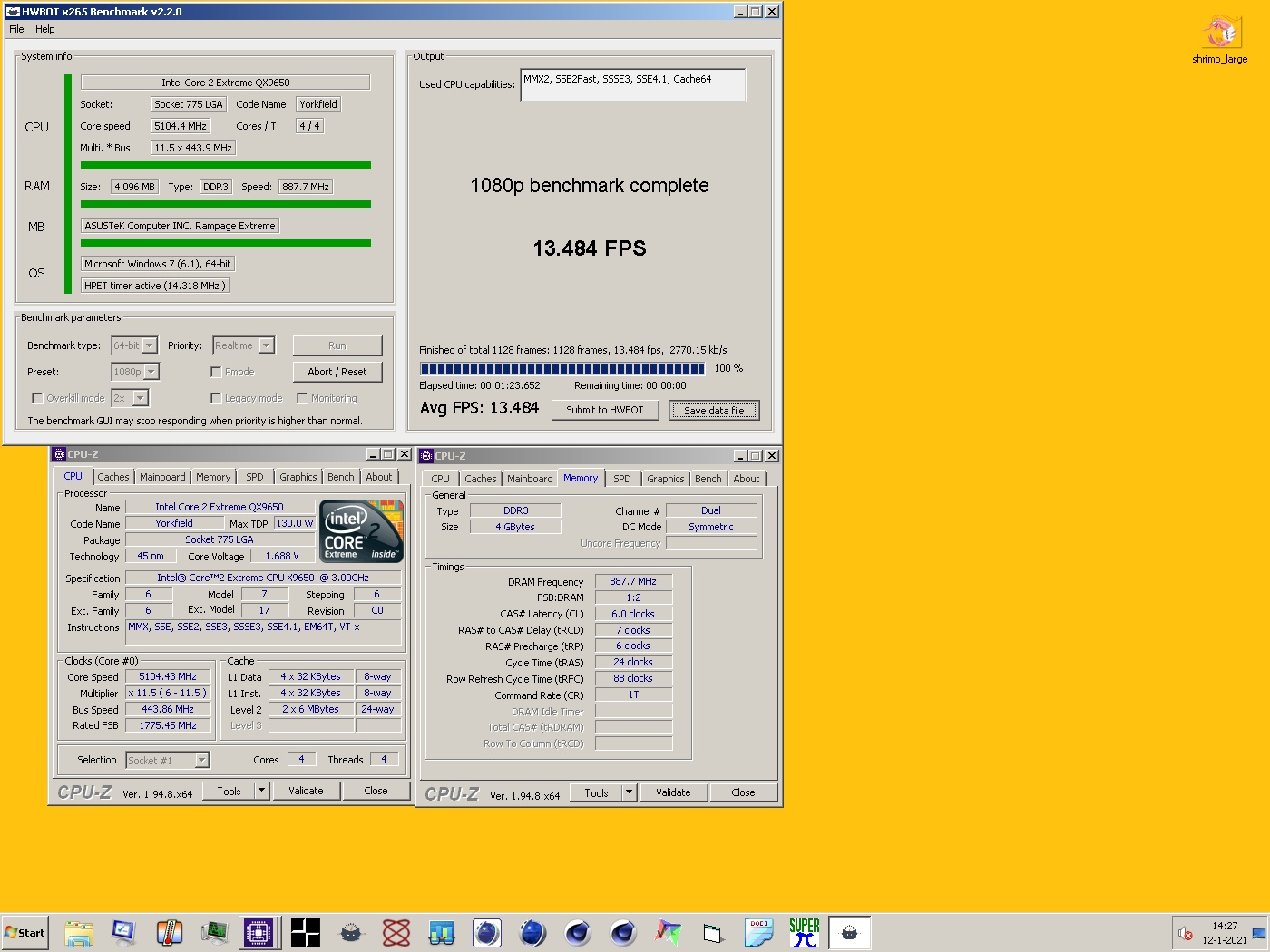Enable the Monitoring checkbox

302,398
